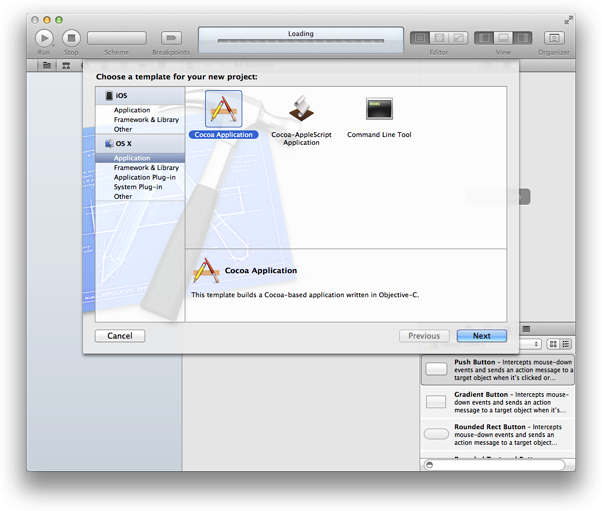Show the Project navigator folder icon
Image resolution: width=602 pixels, height=511 pixels.
coord(47,65)
